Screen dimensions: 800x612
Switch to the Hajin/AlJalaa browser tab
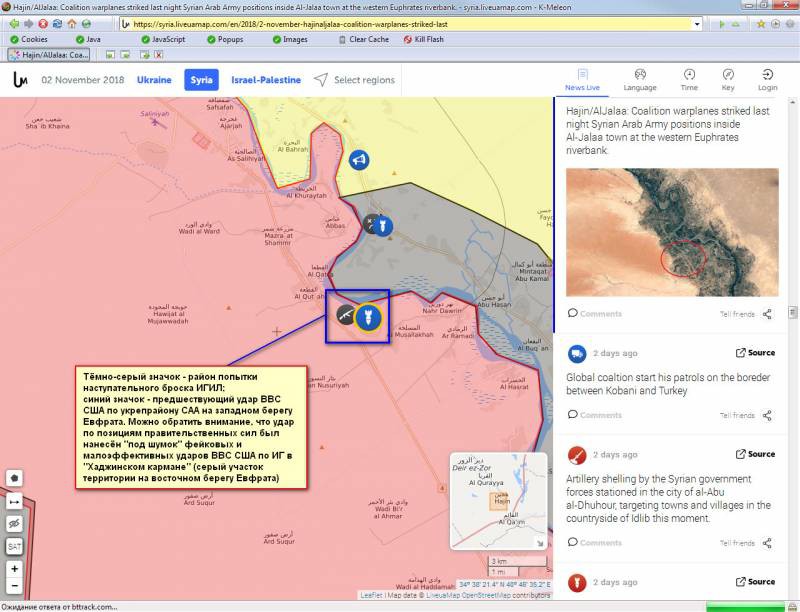(49, 55)
